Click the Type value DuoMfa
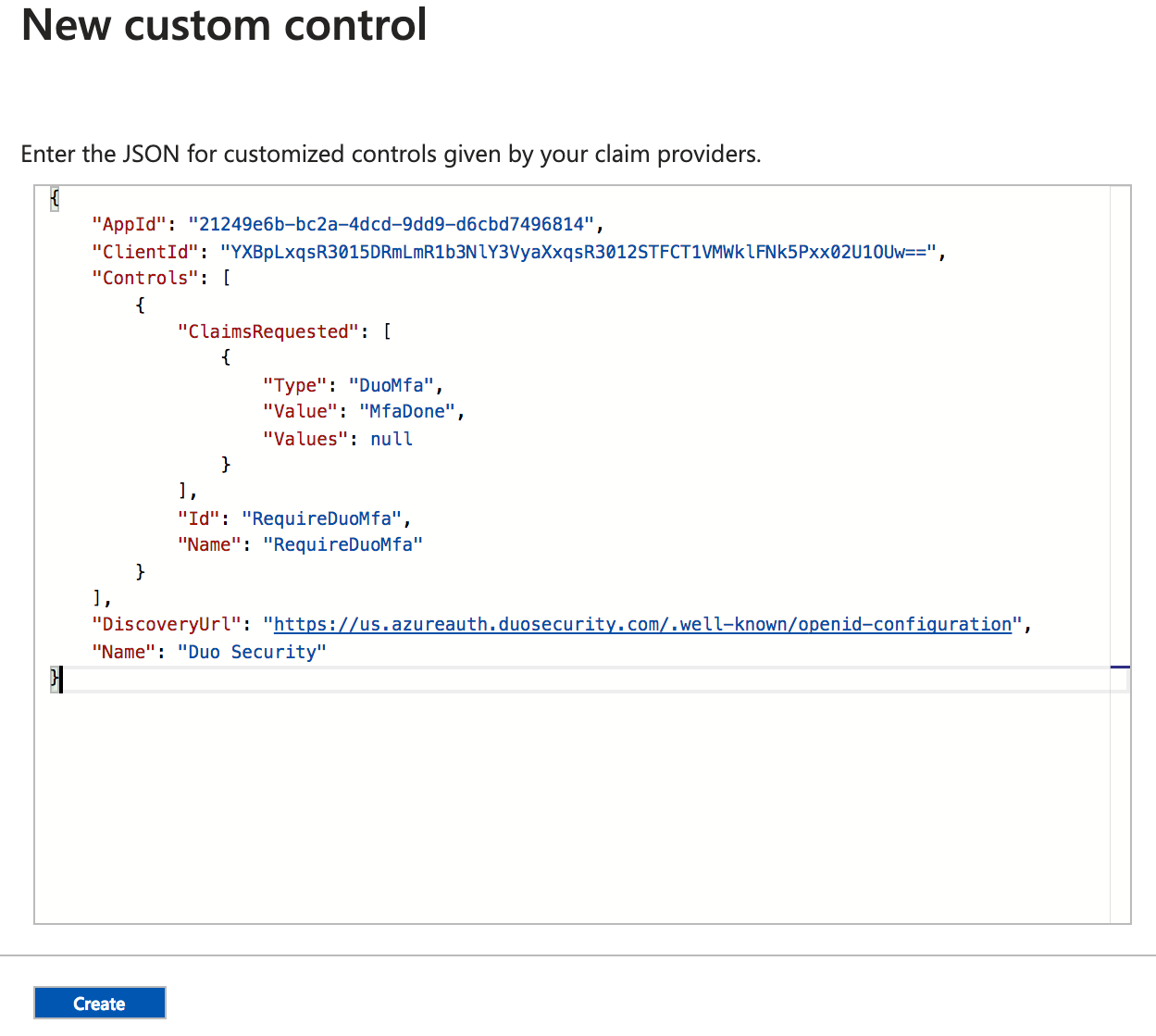1156x1036 pixels. point(392,385)
